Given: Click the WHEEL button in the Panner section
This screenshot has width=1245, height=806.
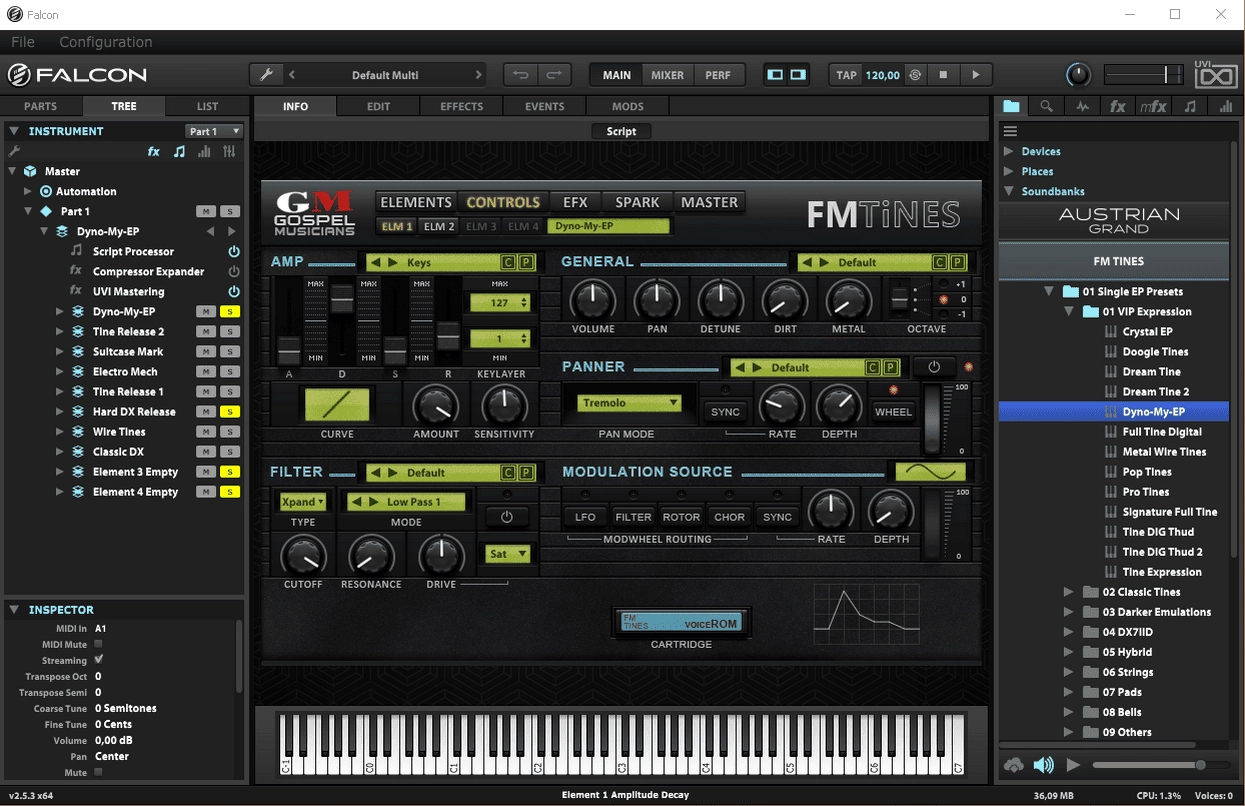Looking at the screenshot, I should (893, 412).
